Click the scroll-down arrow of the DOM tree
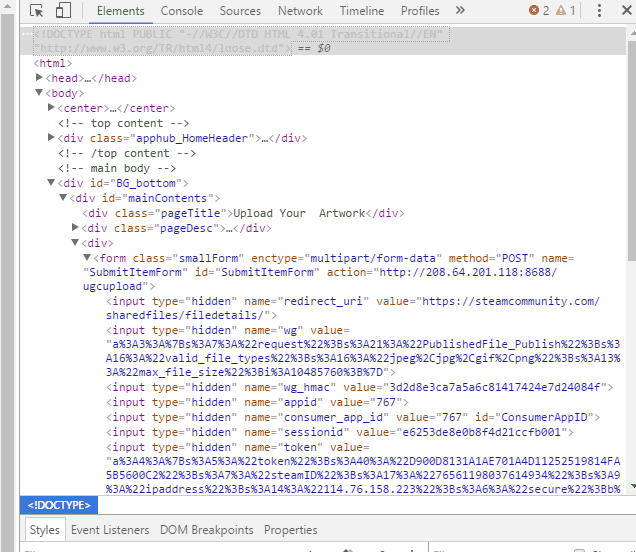Viewport: 636px width, 552px height. pyautogui.click(x=632, y=485)
